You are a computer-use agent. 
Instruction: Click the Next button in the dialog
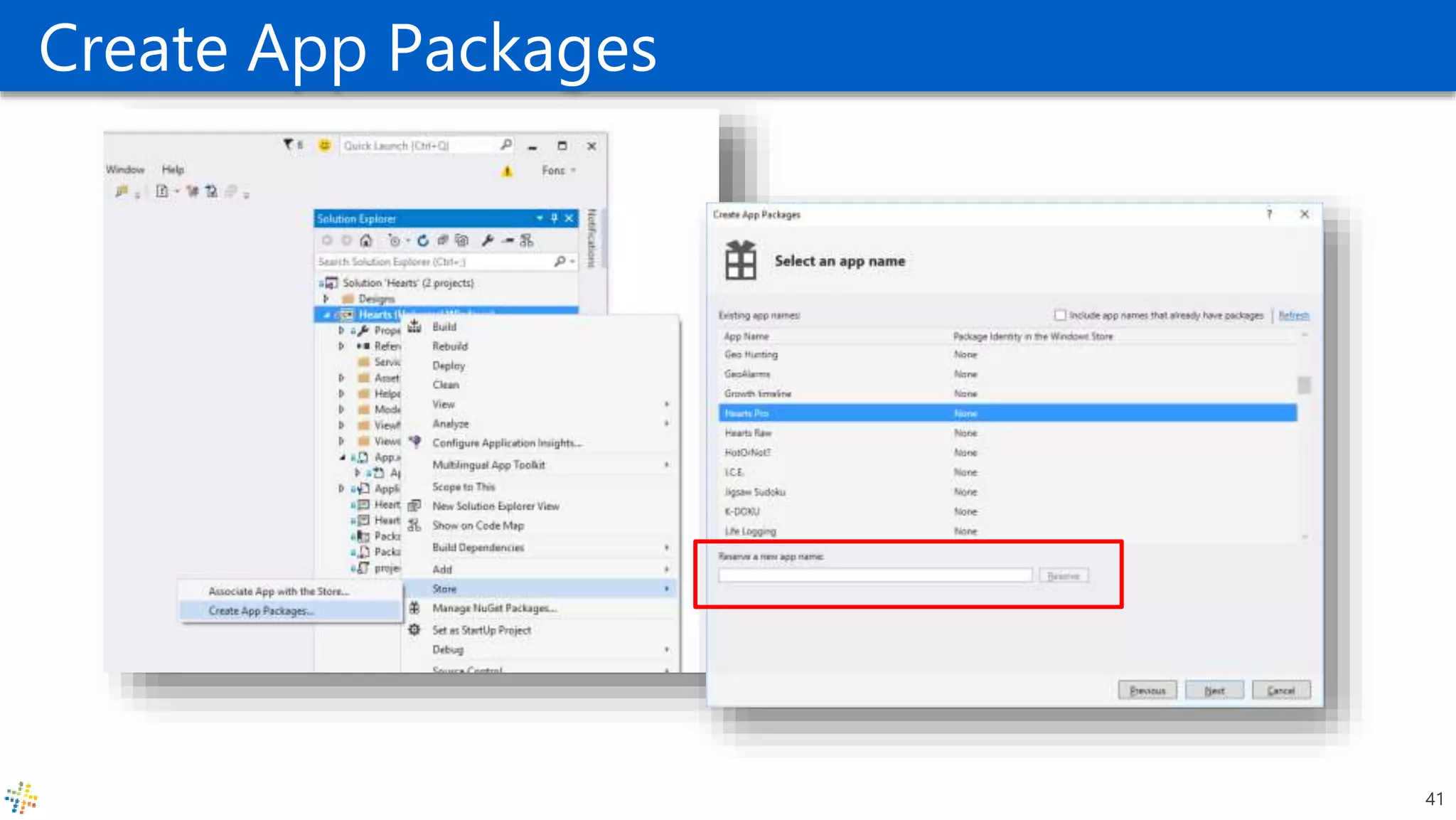[1214, 690]
